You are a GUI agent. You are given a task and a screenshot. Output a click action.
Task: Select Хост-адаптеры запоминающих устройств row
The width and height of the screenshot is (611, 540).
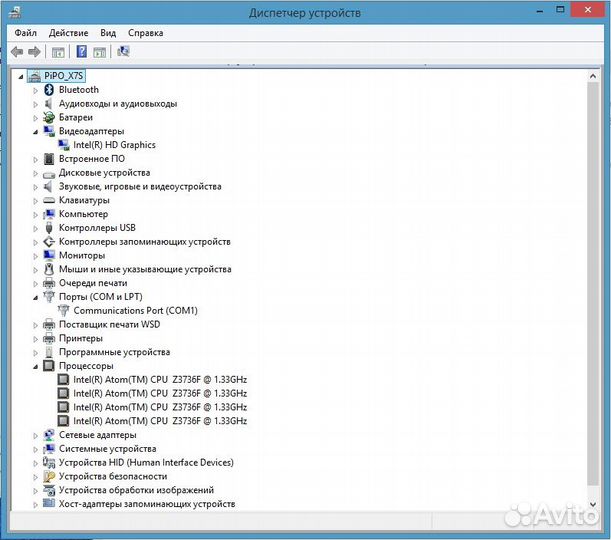[x=147, y=504]
